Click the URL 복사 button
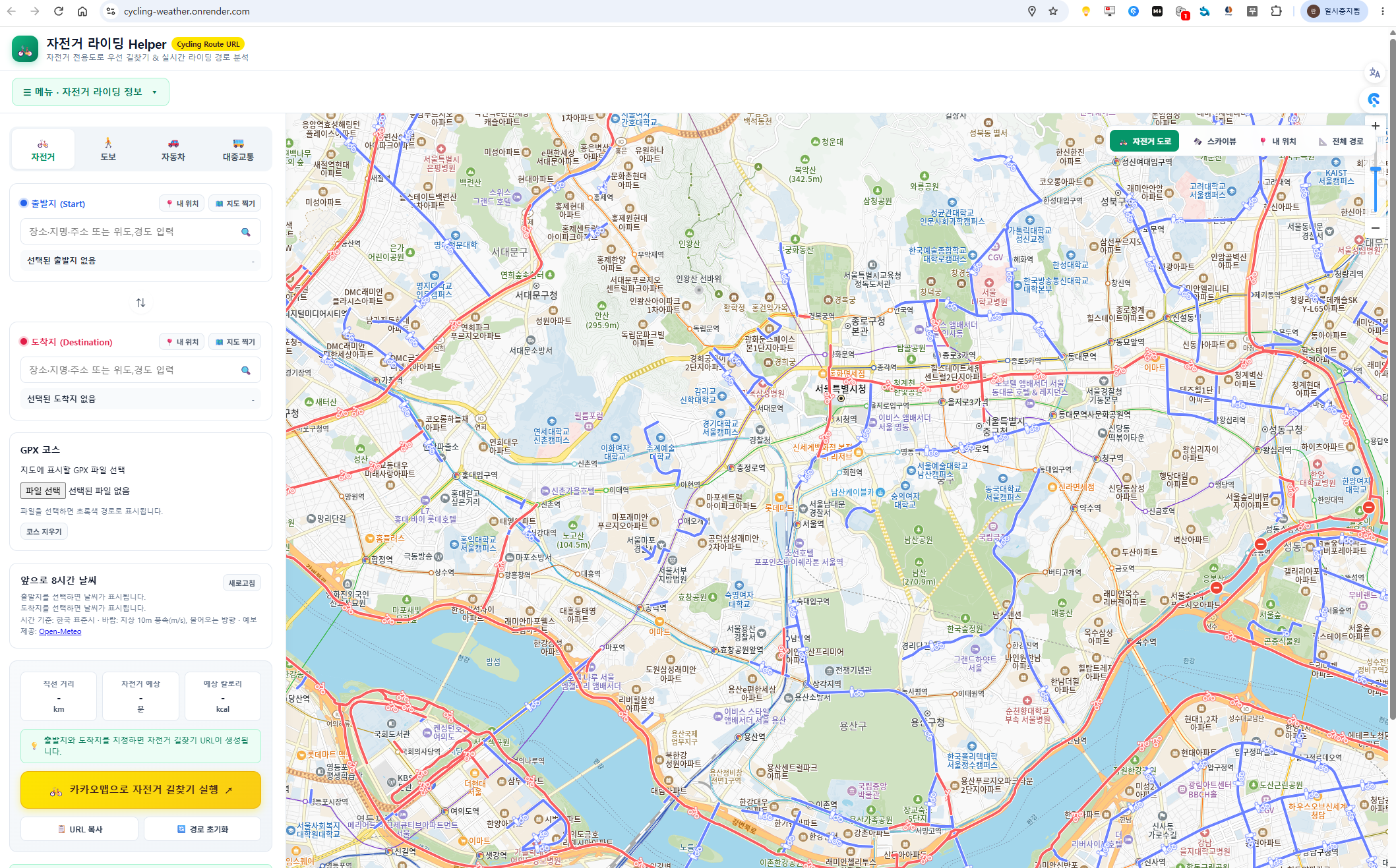The height and width of the screenshot is (868, 1396). pos(80,829)
